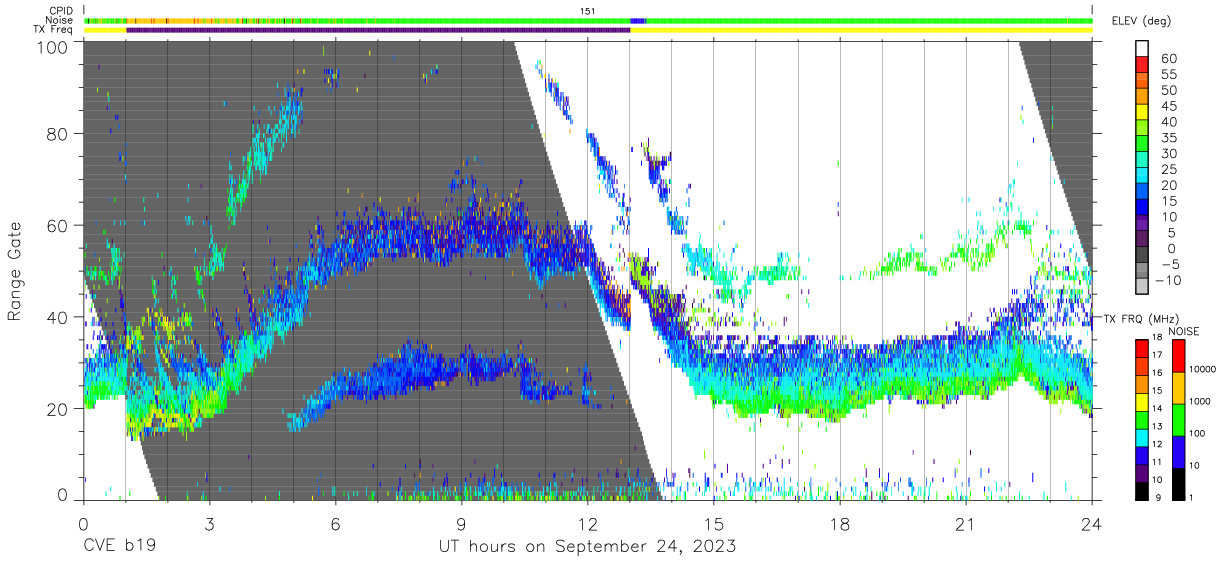Click the black bottom segment of TX FRQ colorbar
This screenshot has height=567, width=1228.
coord(1142,491)
